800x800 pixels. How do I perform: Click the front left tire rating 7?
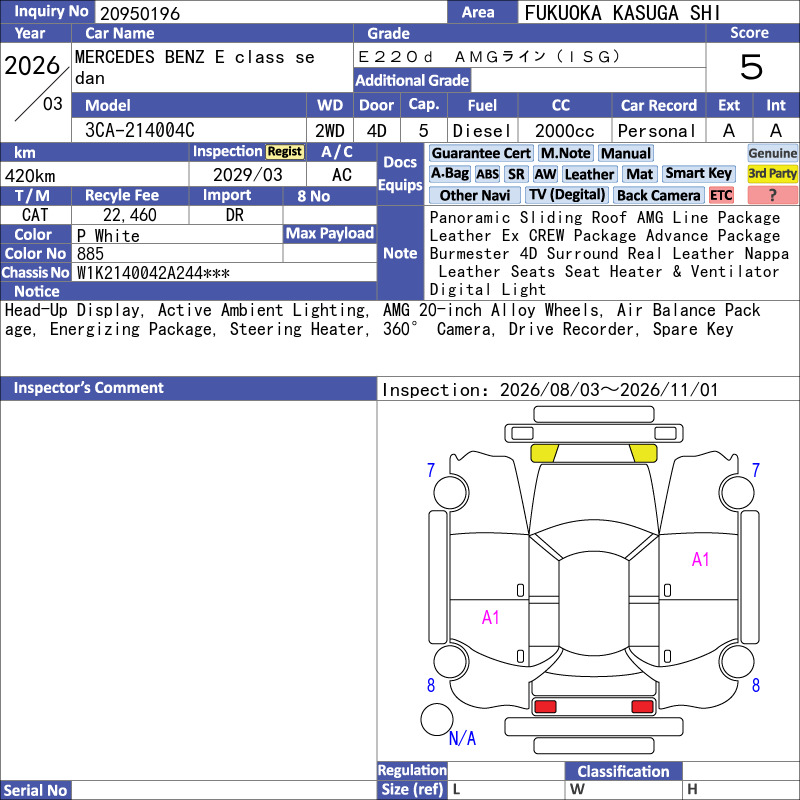pyautogui.click(x=431, y=470)
